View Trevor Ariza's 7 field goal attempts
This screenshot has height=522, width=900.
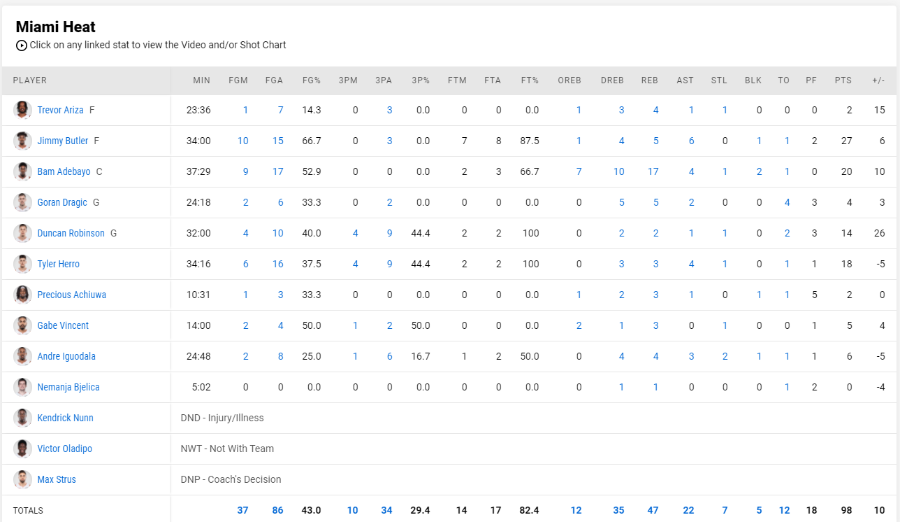(x=281, y=110)
